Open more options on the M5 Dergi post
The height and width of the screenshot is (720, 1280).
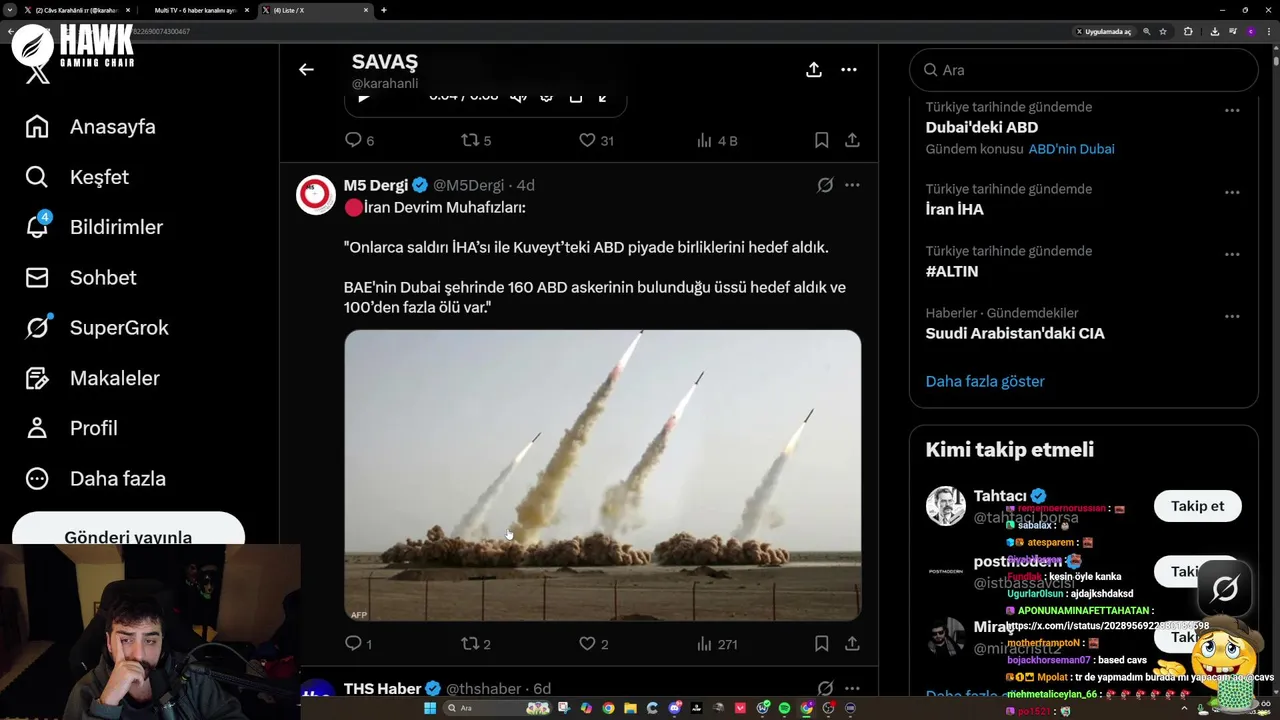[x=852, y=185]
